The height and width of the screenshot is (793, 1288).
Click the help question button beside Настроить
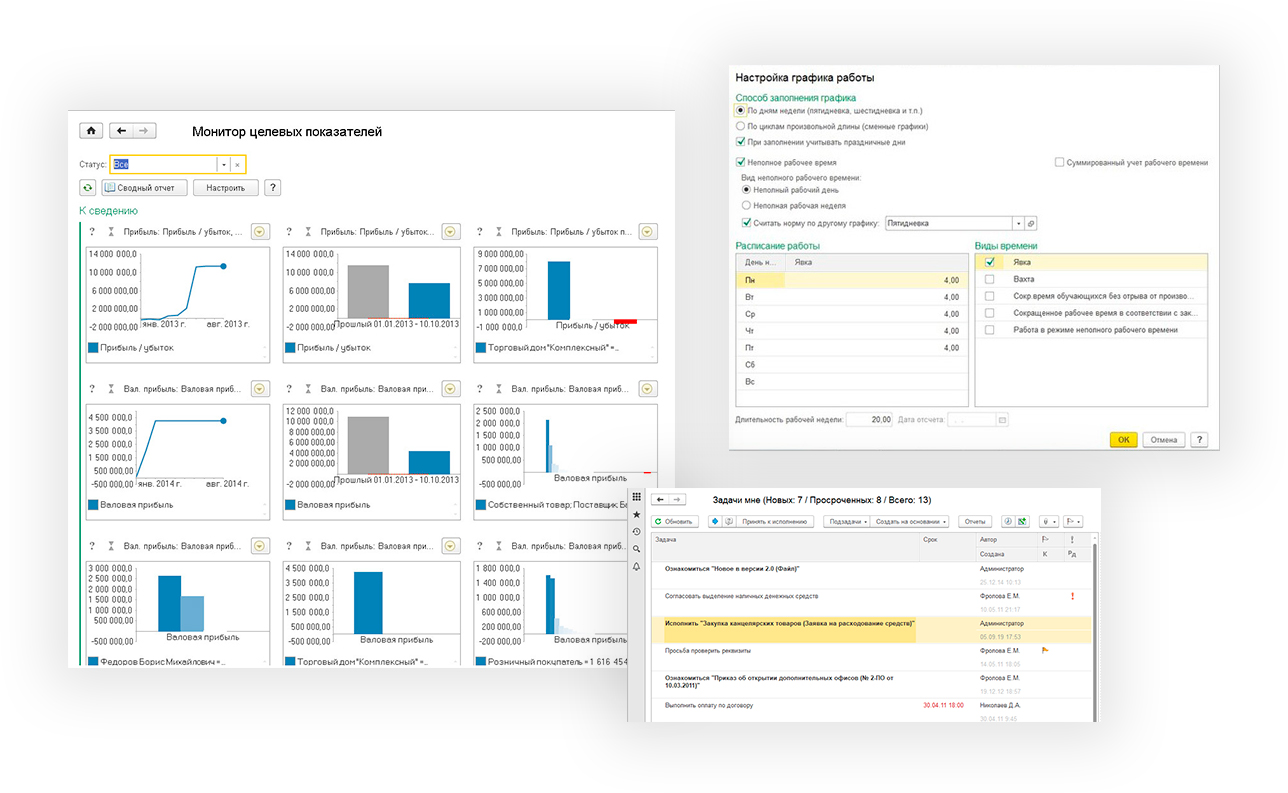click(272, 188)
